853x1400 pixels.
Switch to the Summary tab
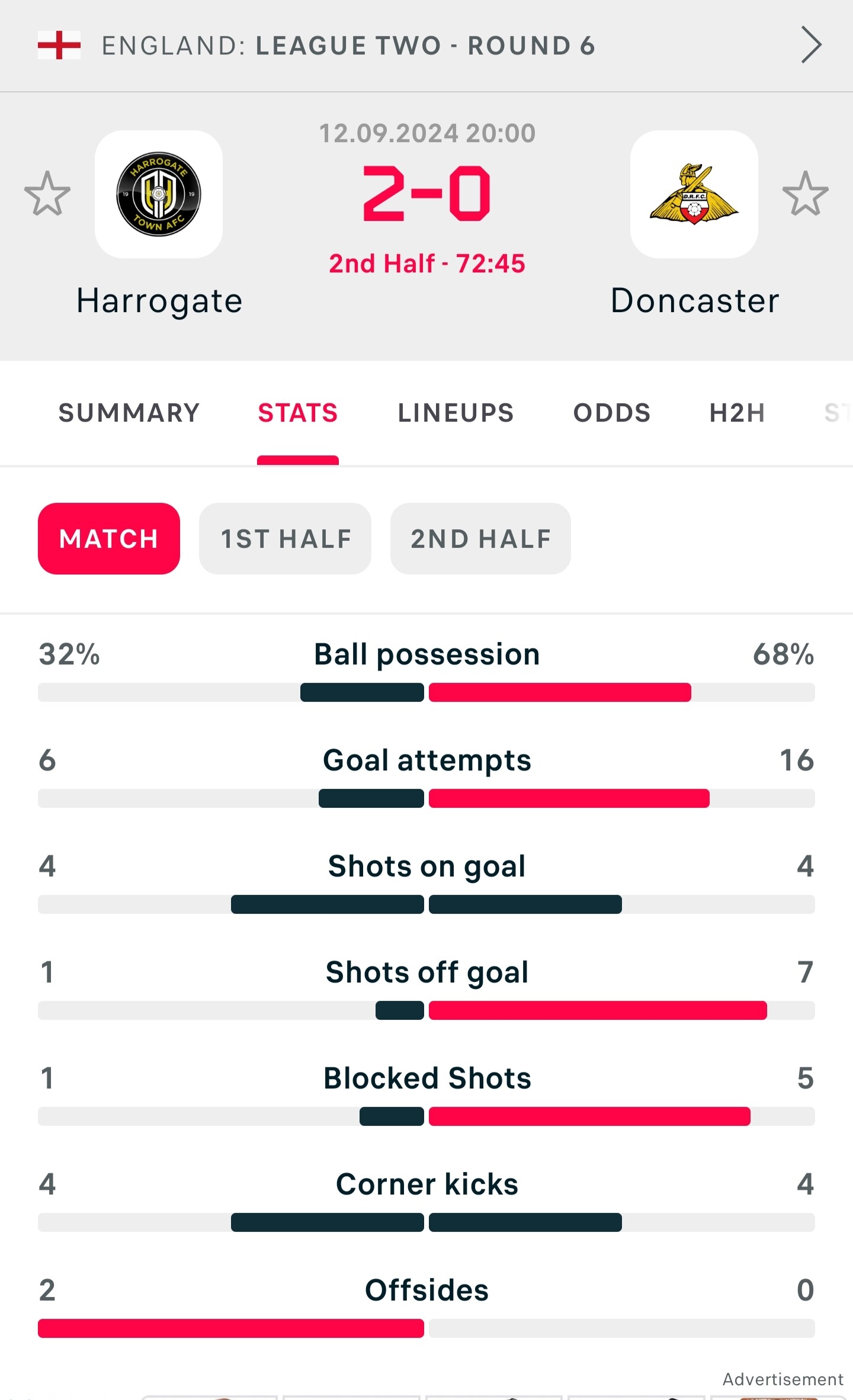[x=129, y=413]
